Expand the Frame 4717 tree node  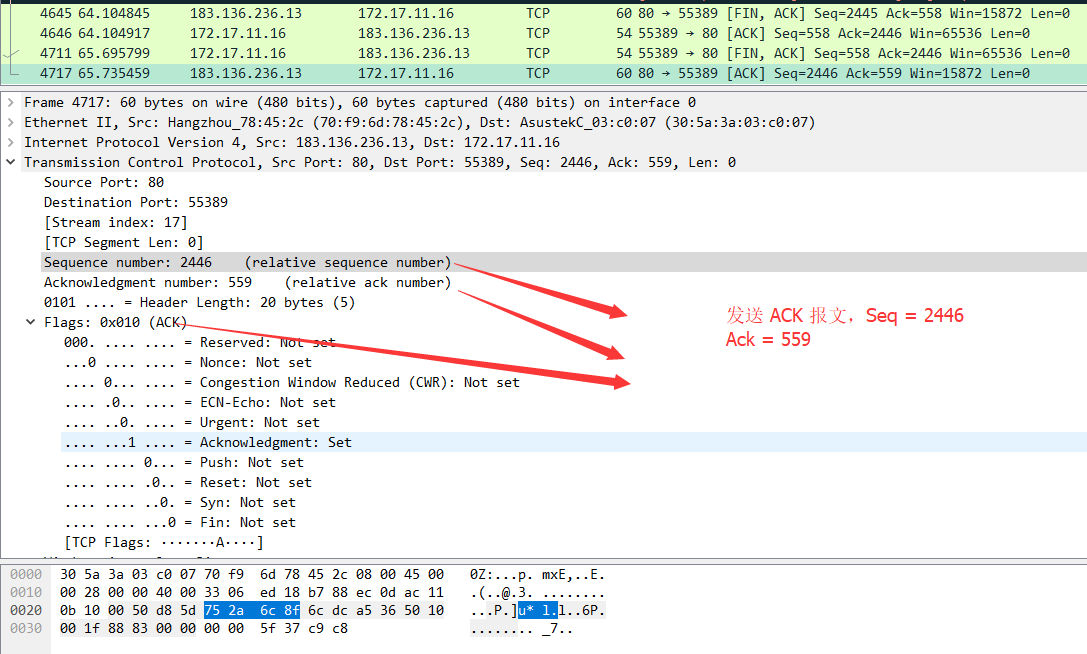pyautogui.click(x=11, y=102)
